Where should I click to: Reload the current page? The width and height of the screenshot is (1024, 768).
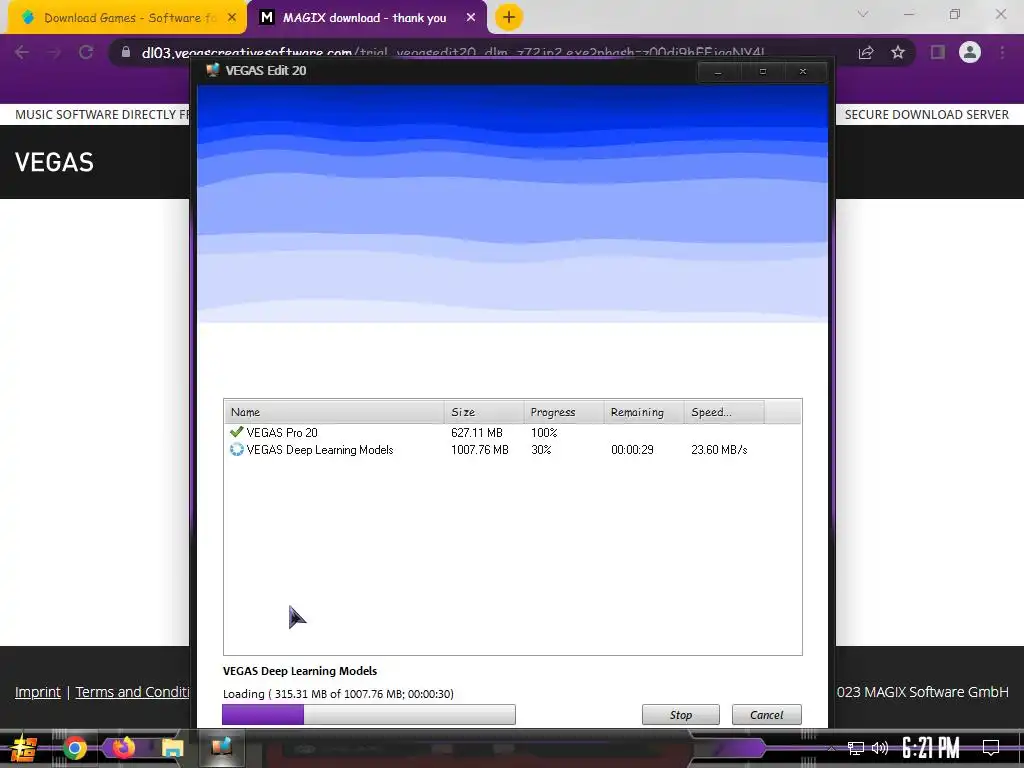86,52
